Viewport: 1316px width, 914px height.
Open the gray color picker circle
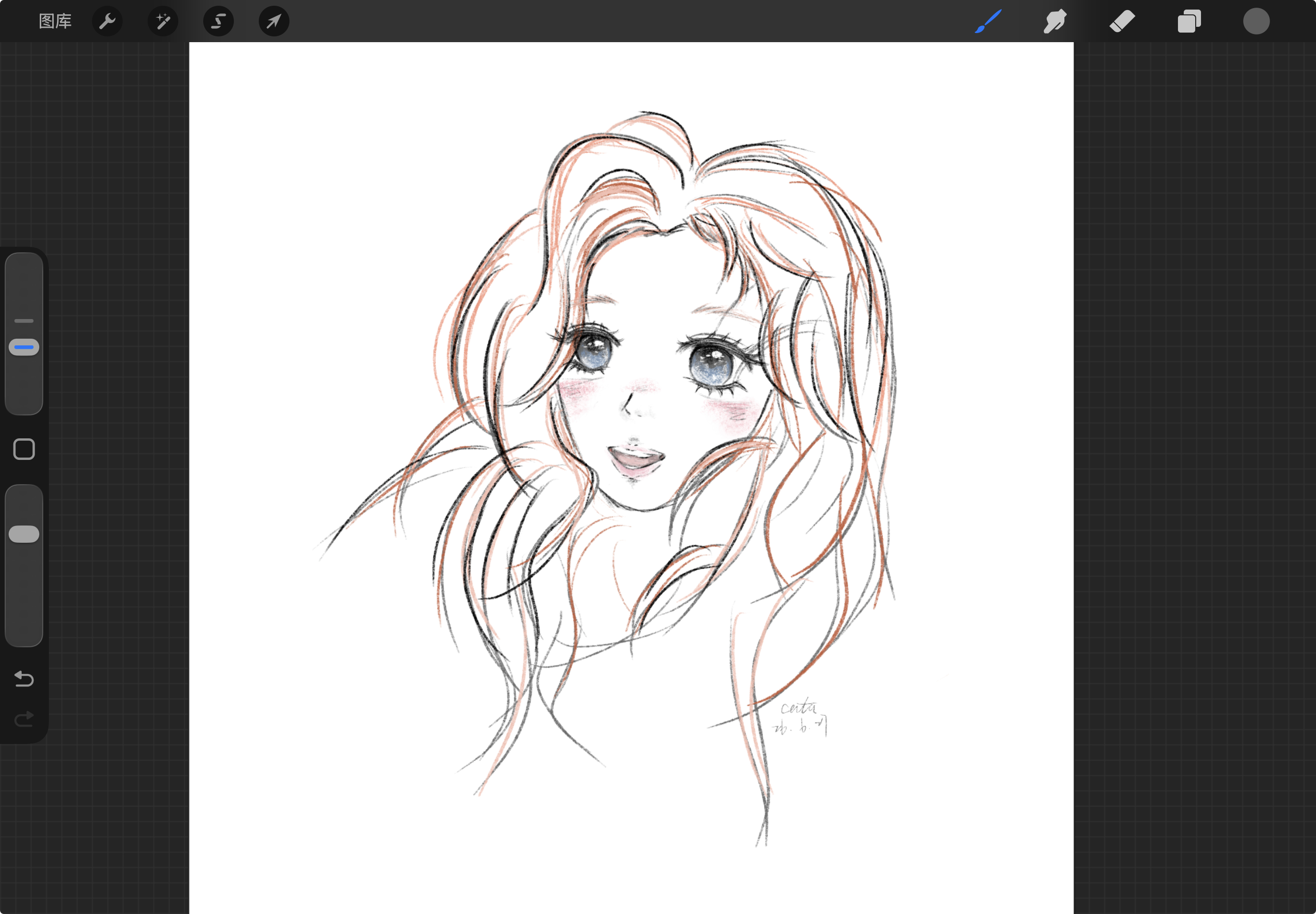(x=1256, y=21)
